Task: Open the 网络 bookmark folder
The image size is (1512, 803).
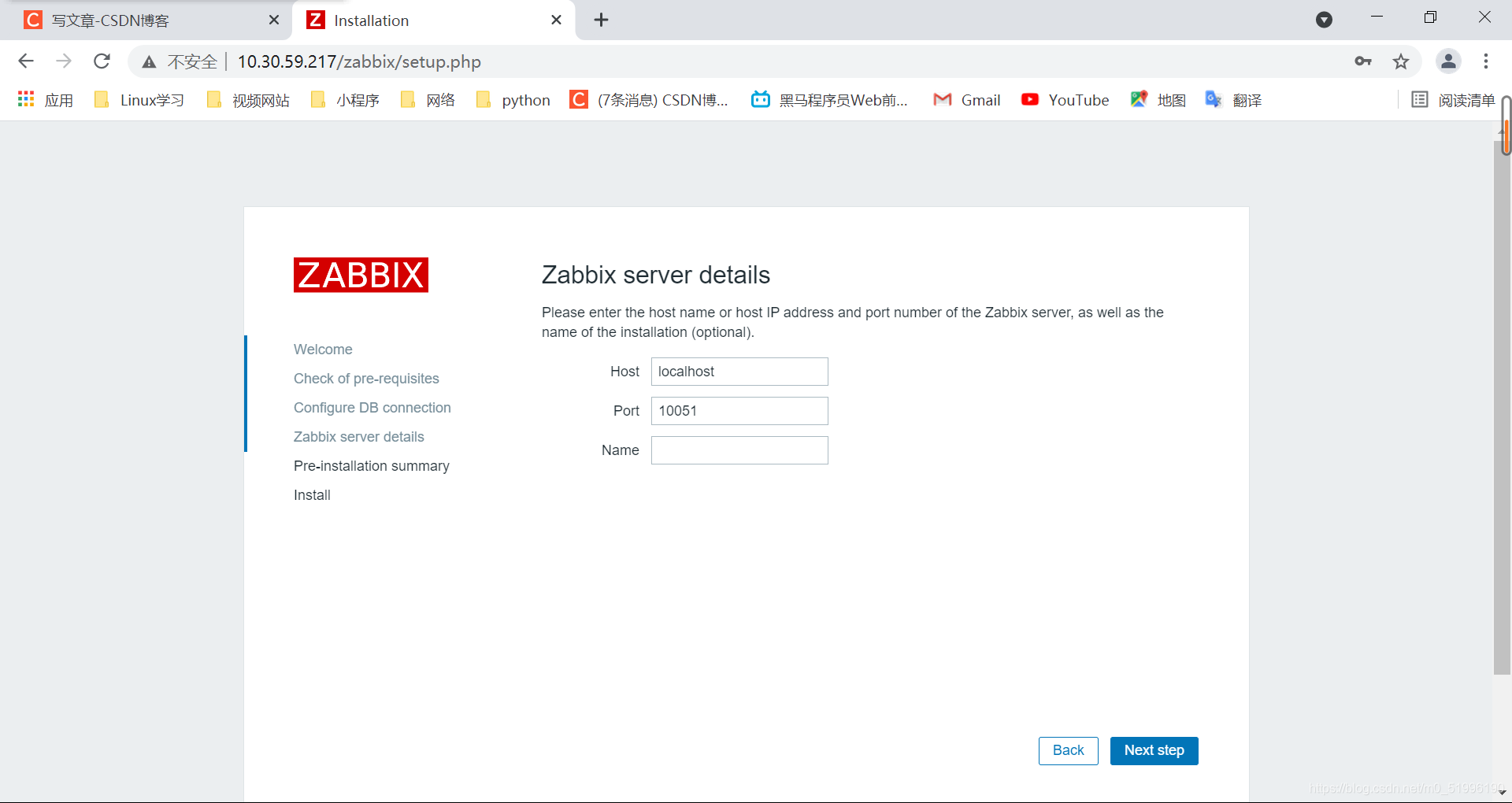Action: [x=428, y=100]
